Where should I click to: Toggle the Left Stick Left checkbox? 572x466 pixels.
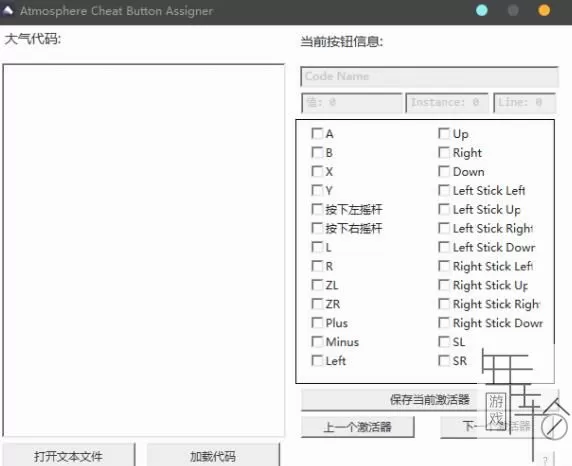pyautogui.click(x=444, y=190)
